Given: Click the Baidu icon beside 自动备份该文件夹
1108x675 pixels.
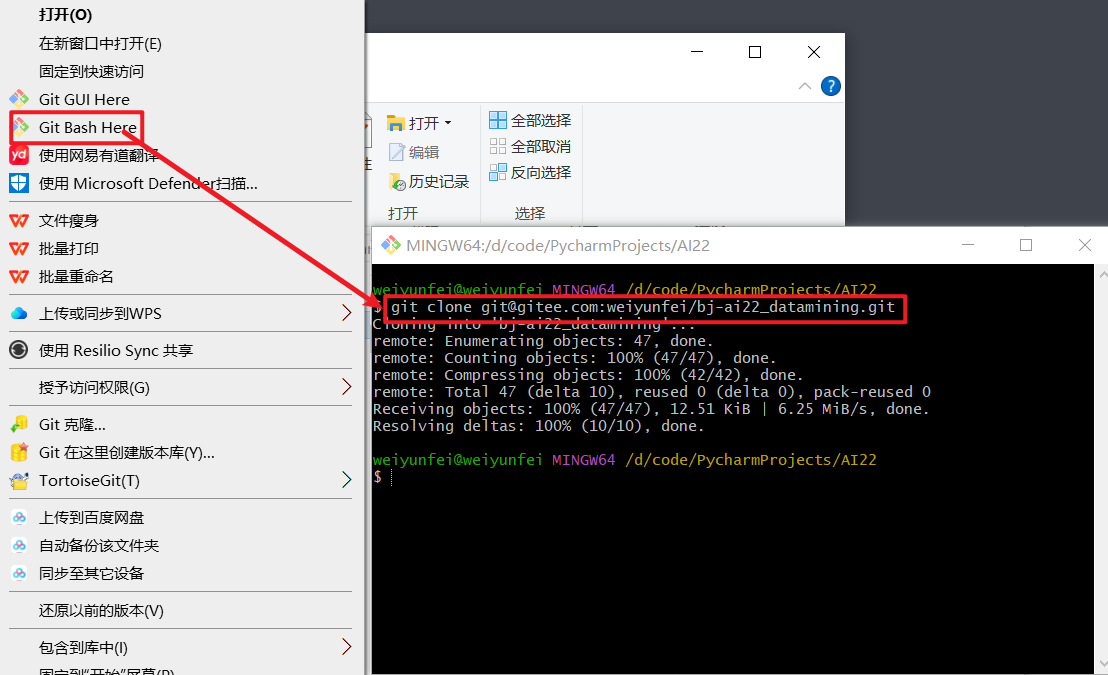Looking at the screenshot, I should (x=20, y=546).
